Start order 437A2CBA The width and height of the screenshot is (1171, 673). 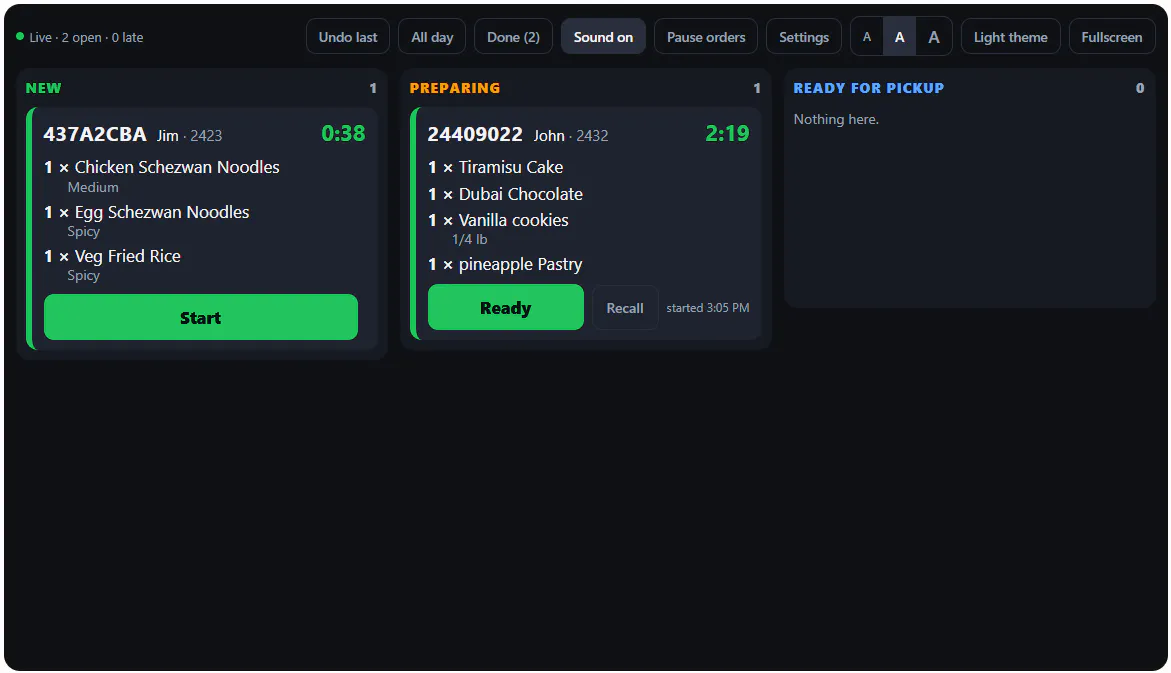(x=201, y=317)
